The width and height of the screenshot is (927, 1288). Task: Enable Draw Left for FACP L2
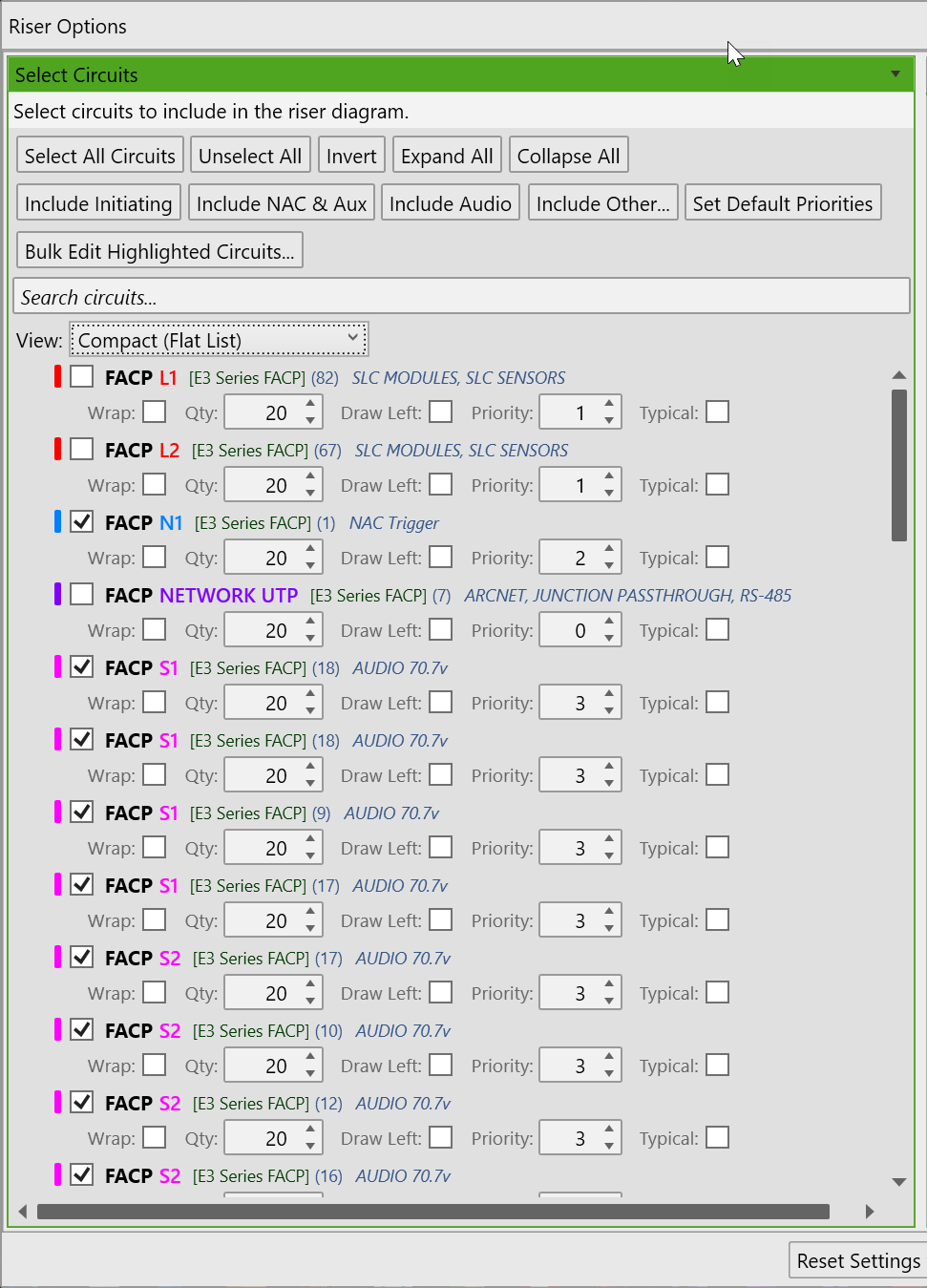441,484
